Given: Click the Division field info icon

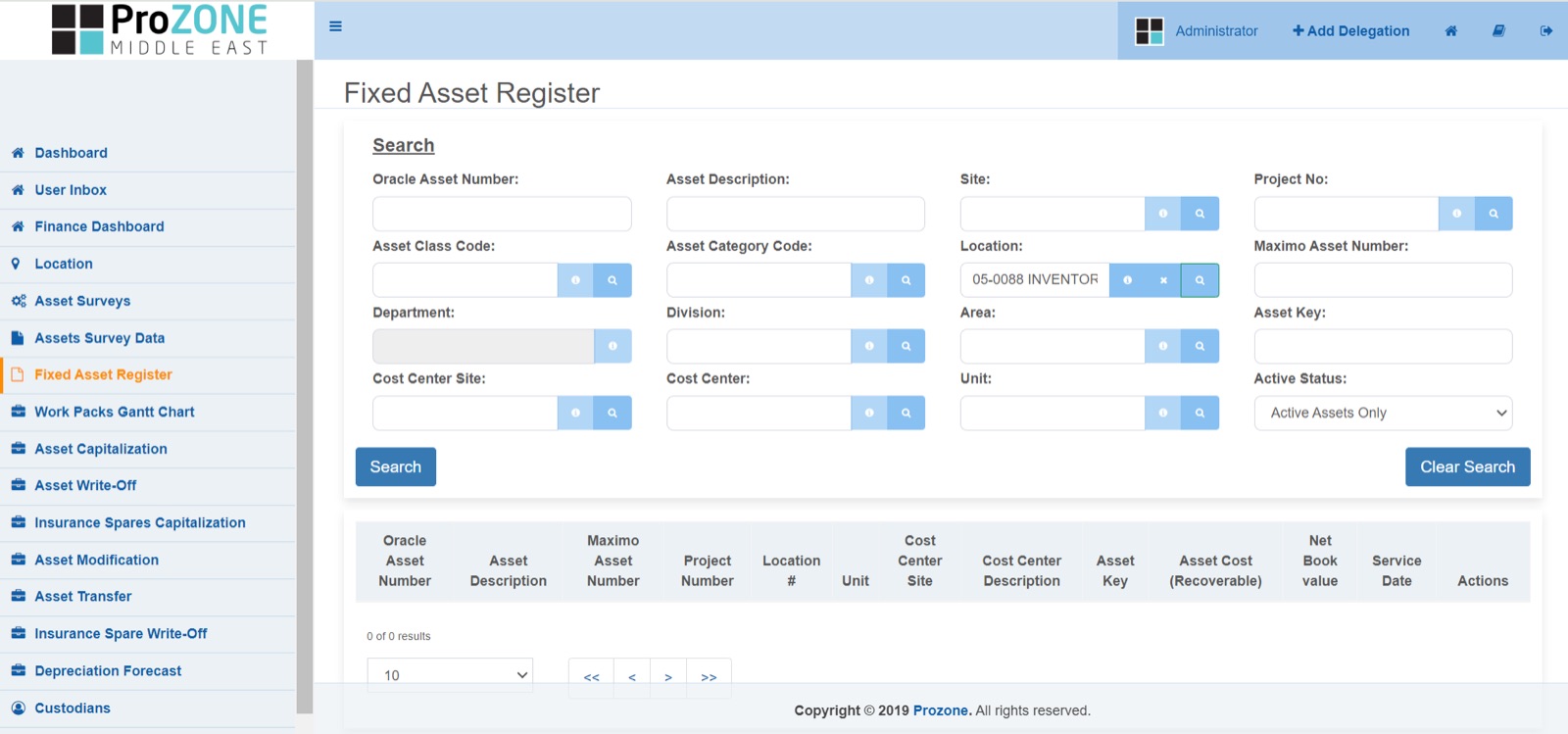Looking at the screenshot, I should (869, 346).
